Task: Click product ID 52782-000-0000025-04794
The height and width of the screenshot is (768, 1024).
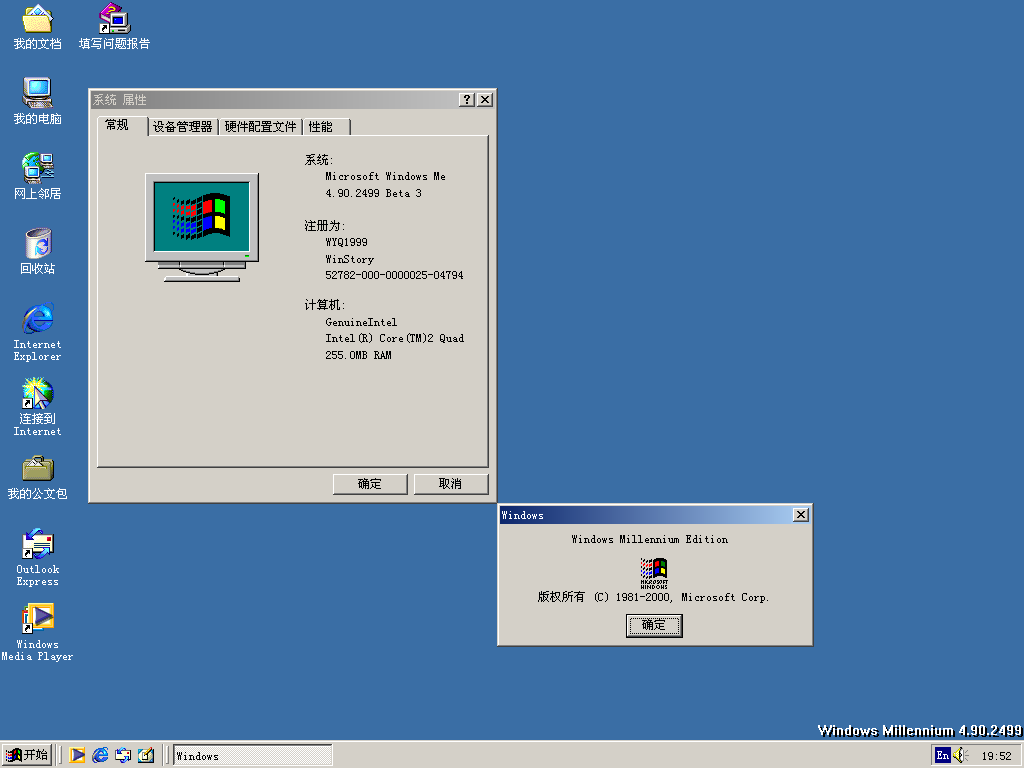Action: [394, 275]
